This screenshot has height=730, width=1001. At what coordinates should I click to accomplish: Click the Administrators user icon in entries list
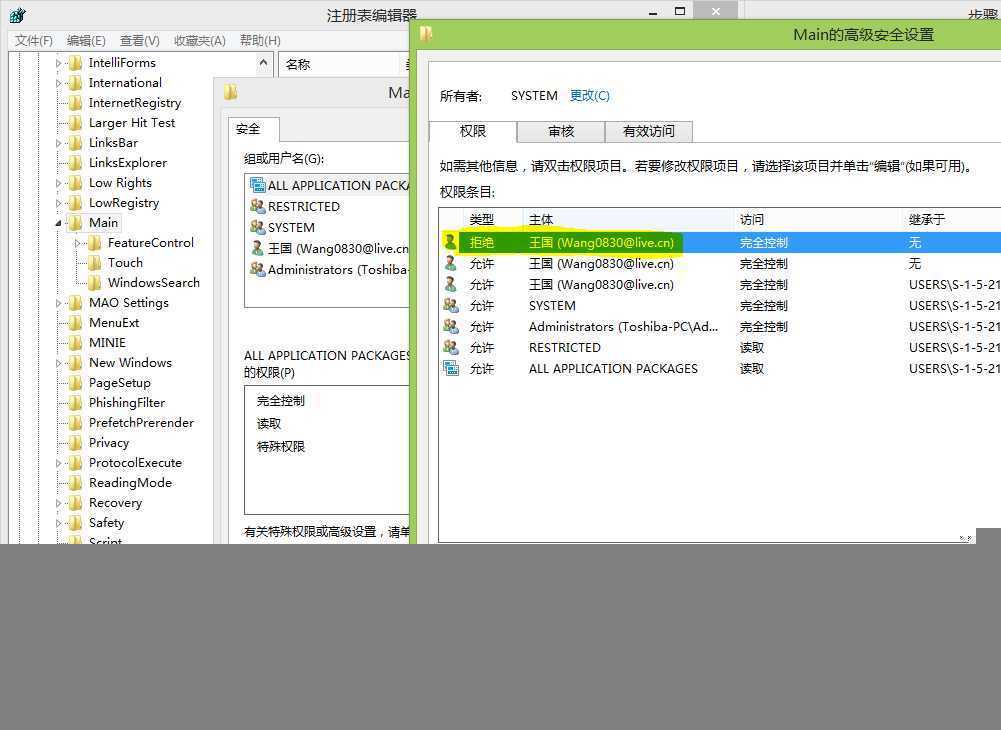pyautogui.click(x=451, y=326)
